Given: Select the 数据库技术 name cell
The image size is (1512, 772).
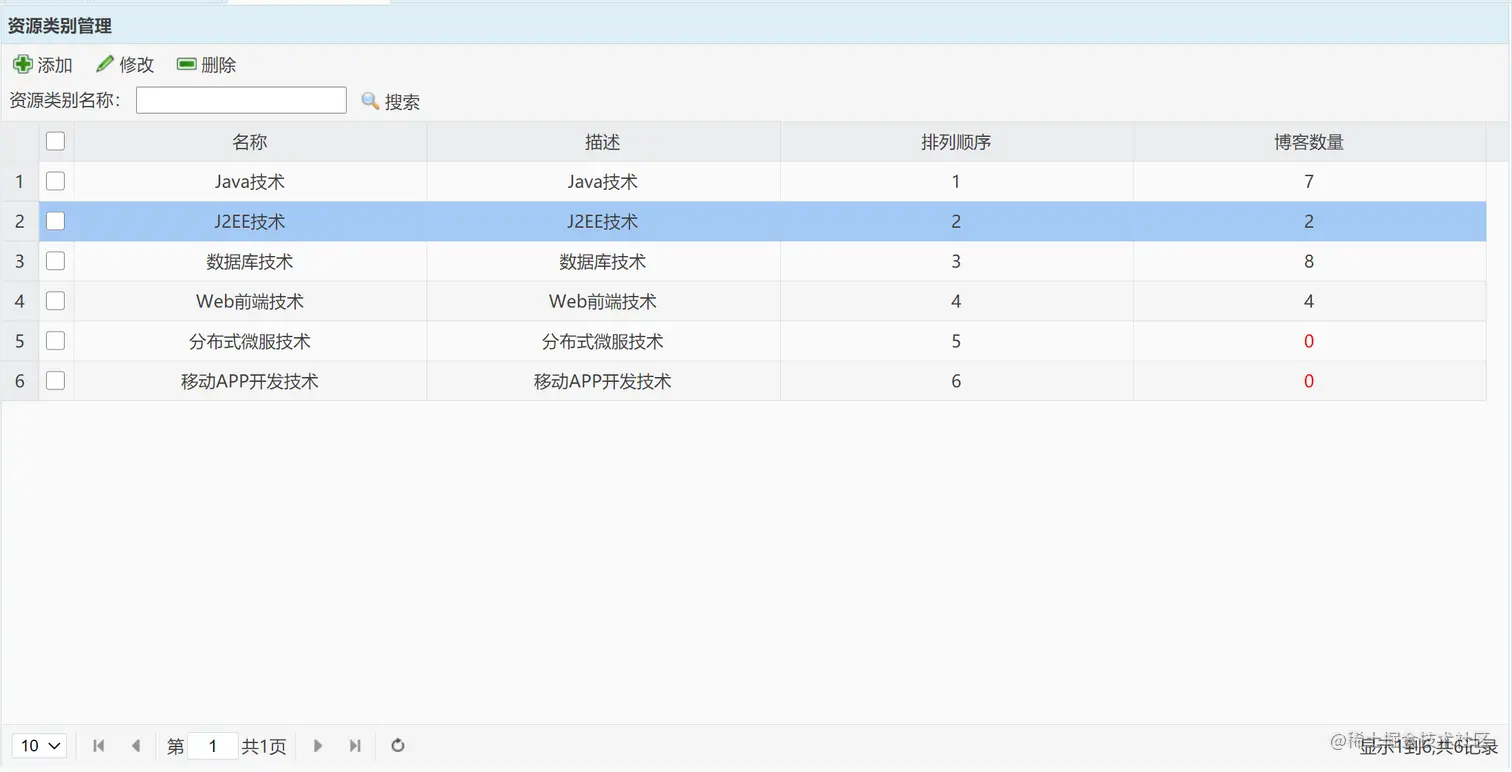Looking at the screenshot, I should pyautogui.click(x=250, y=262).
